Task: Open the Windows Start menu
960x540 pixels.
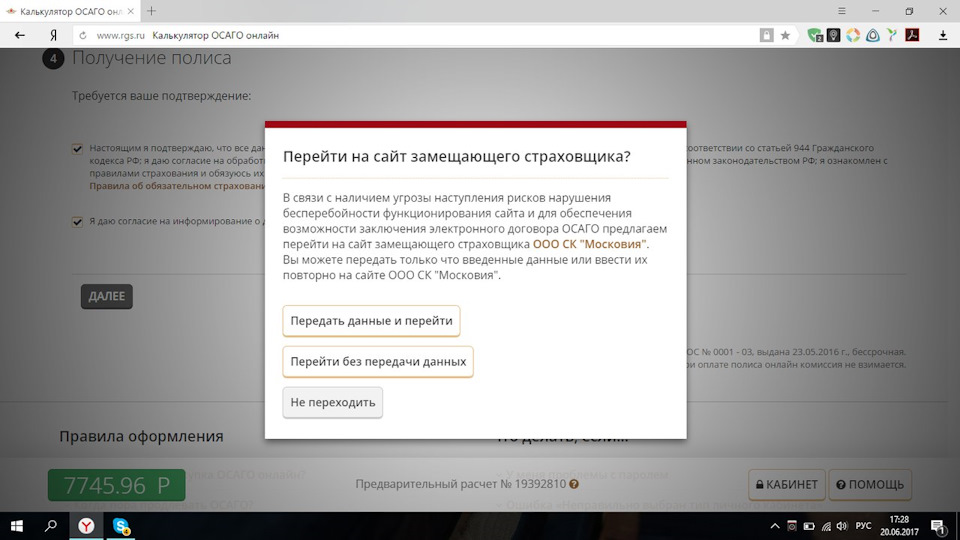Action: click(17, 526)
